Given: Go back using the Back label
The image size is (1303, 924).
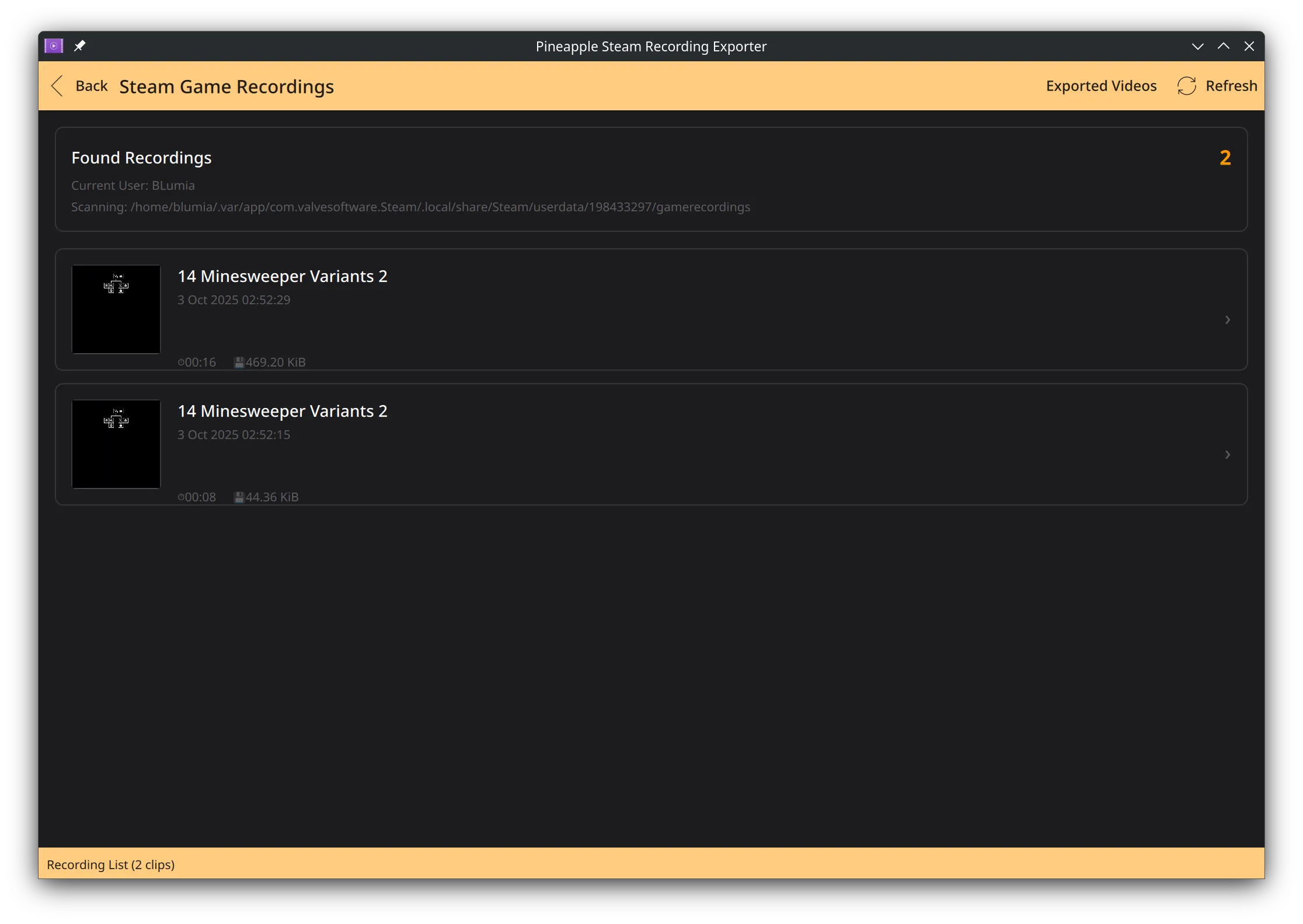Looking at the screenshot, I should click(92, 86).
